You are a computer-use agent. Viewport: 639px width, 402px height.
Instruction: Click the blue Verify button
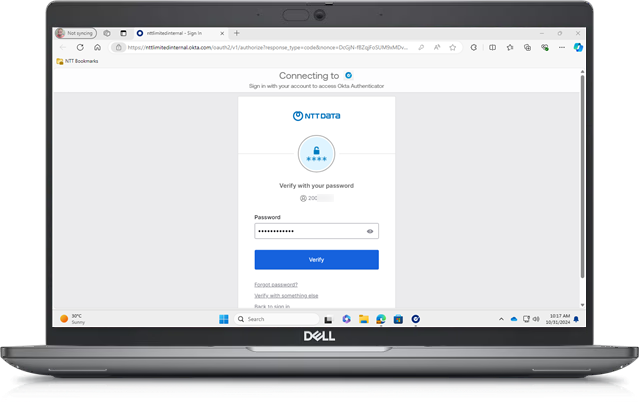(316, 259)
